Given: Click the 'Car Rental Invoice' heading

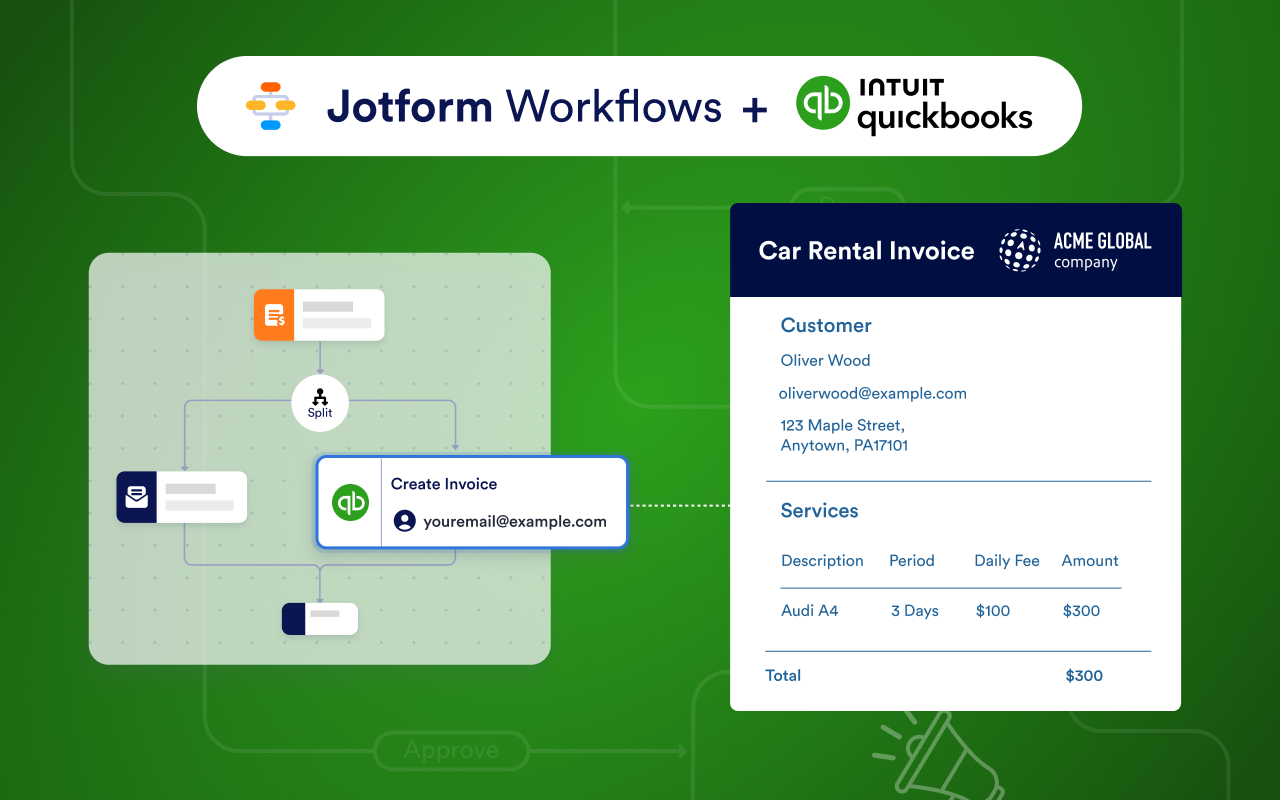Looking at the screenshot, I should pos(866,250).
